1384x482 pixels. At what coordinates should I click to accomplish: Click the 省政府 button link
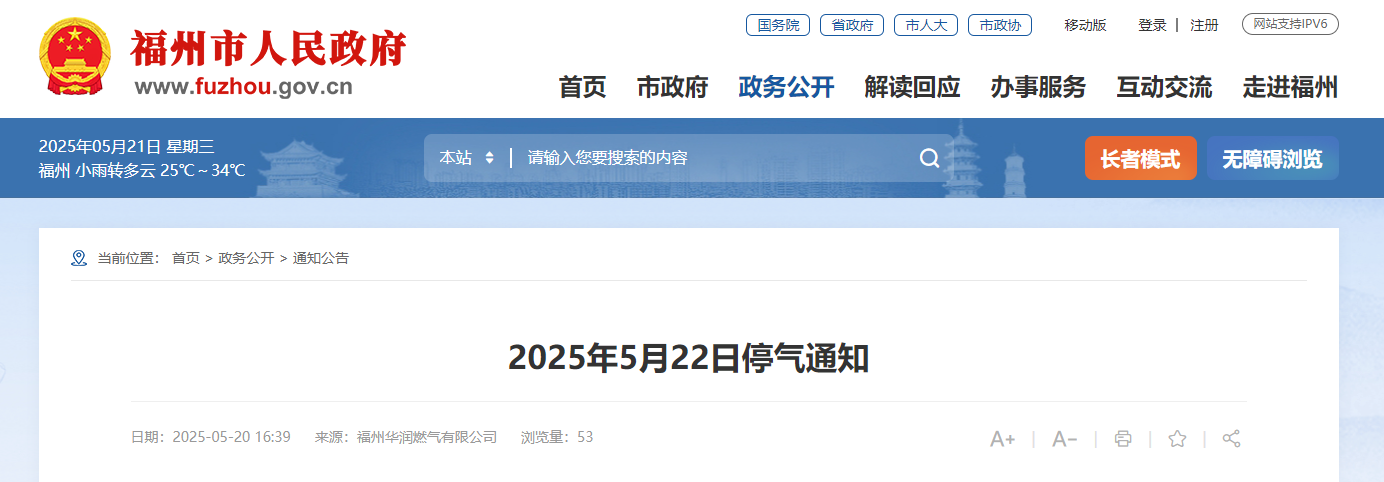pyautogui.click(x=852, y=25)
